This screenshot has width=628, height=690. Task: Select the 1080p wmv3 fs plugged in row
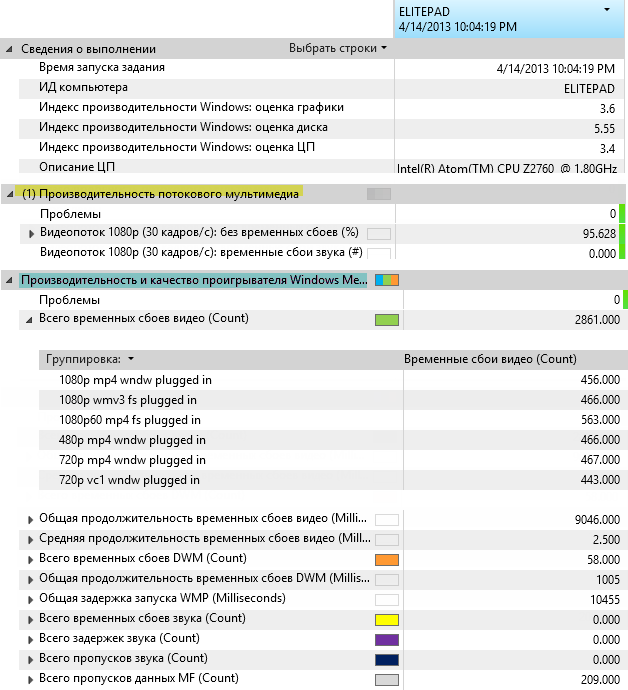[x=333, y=400]
